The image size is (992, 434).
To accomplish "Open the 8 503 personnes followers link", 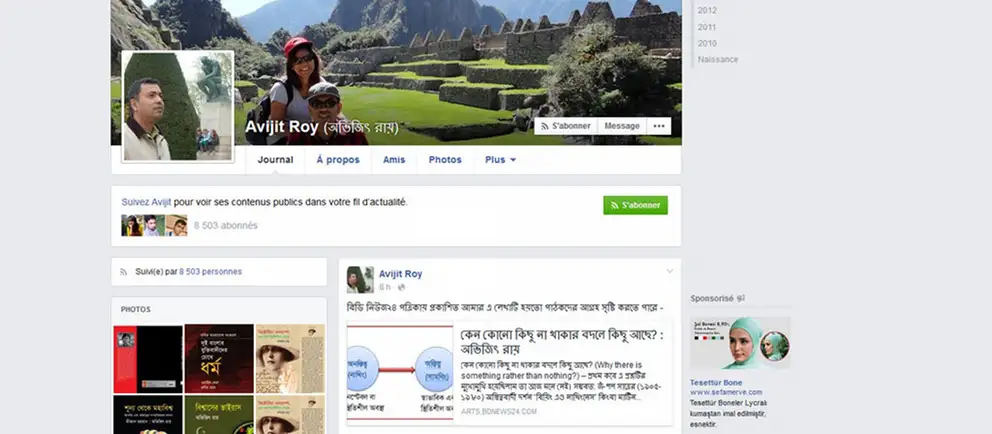I will coord(210,271).
